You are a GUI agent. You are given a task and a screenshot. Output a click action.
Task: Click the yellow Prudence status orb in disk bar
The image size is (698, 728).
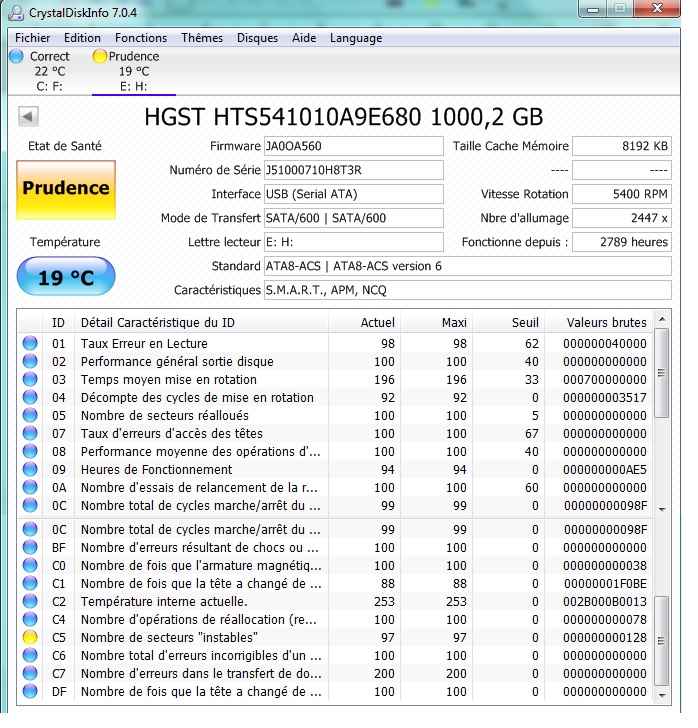(99, 56)
